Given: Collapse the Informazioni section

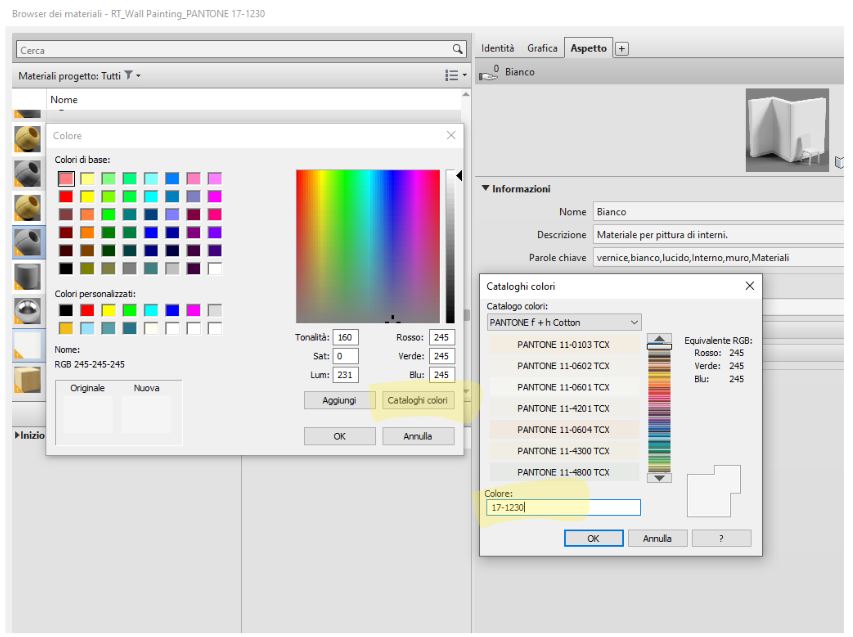Looking at the screenshot, I should [x=486, y=188].
